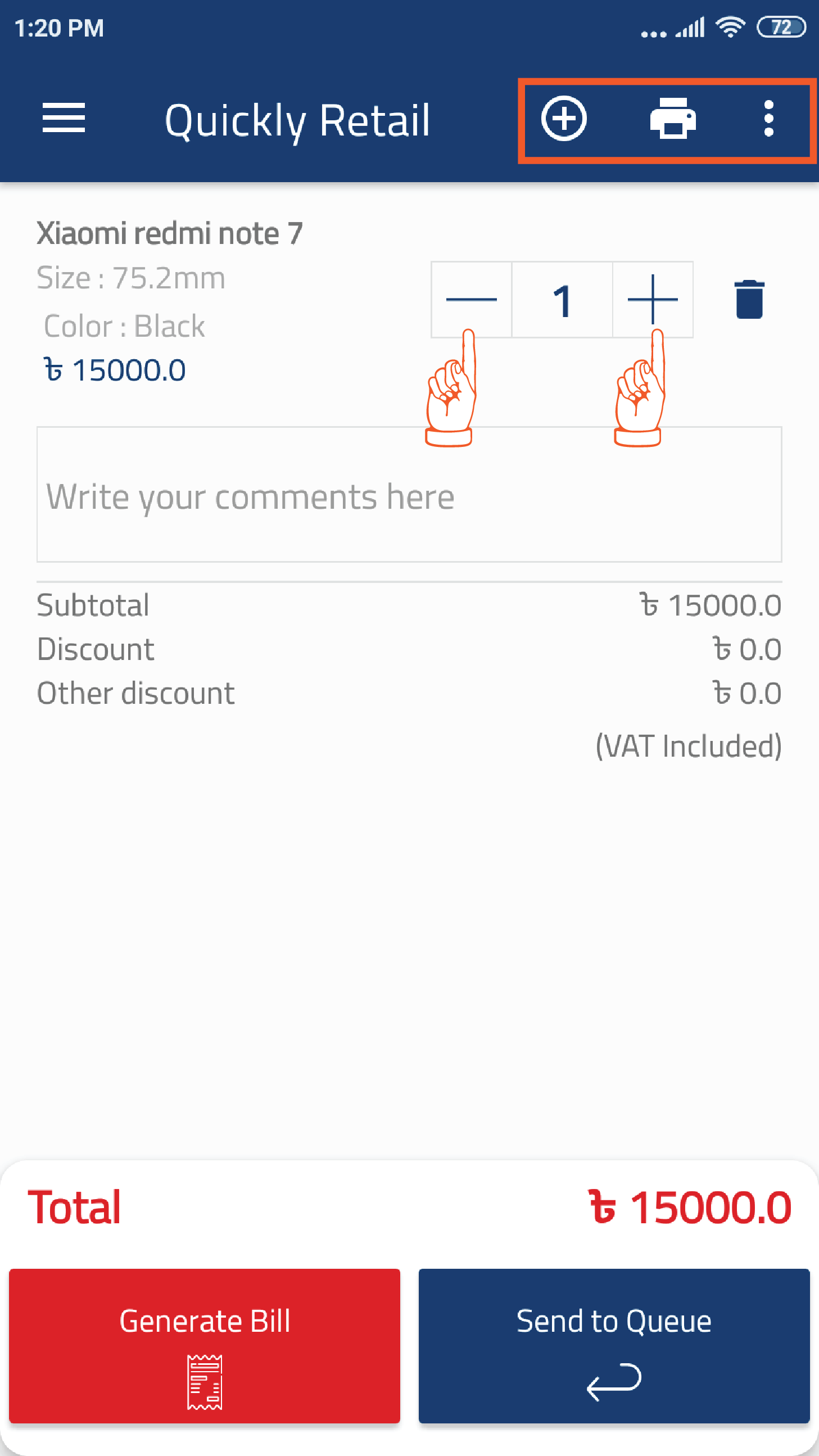
Task: Delete Xiaomi redmi note 7 from cart
Action: pos(749,300)
